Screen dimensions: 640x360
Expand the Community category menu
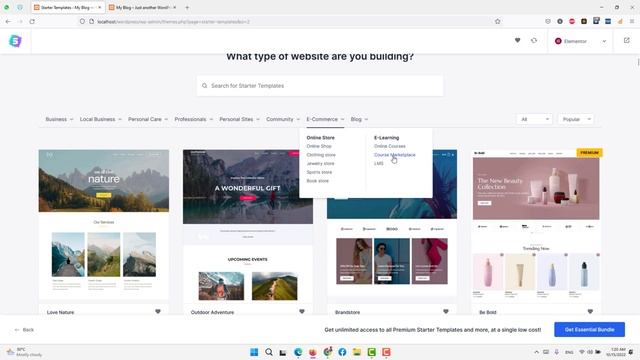point(283,119)
